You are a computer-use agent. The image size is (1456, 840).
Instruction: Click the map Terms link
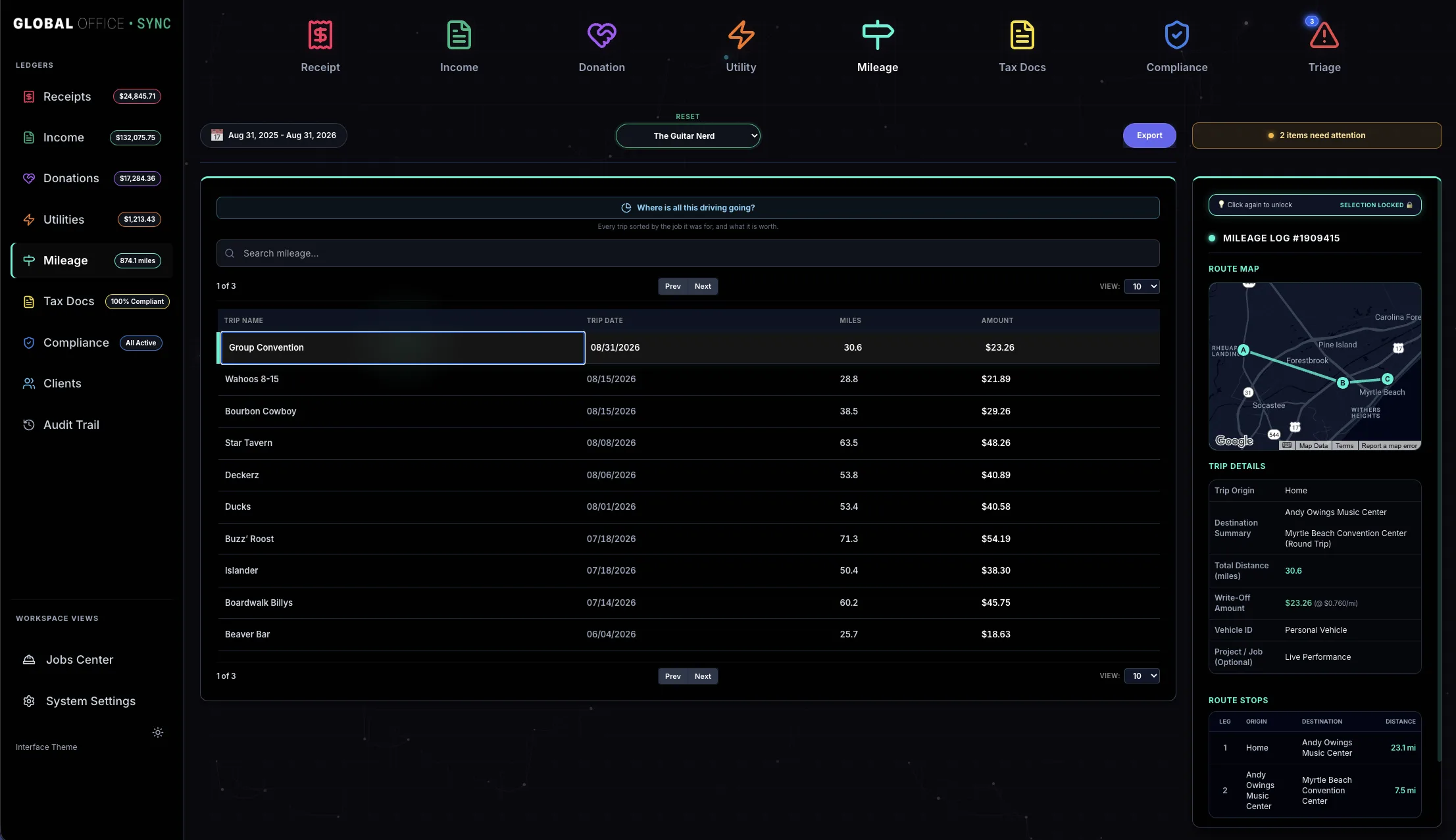pos(1345,445)
